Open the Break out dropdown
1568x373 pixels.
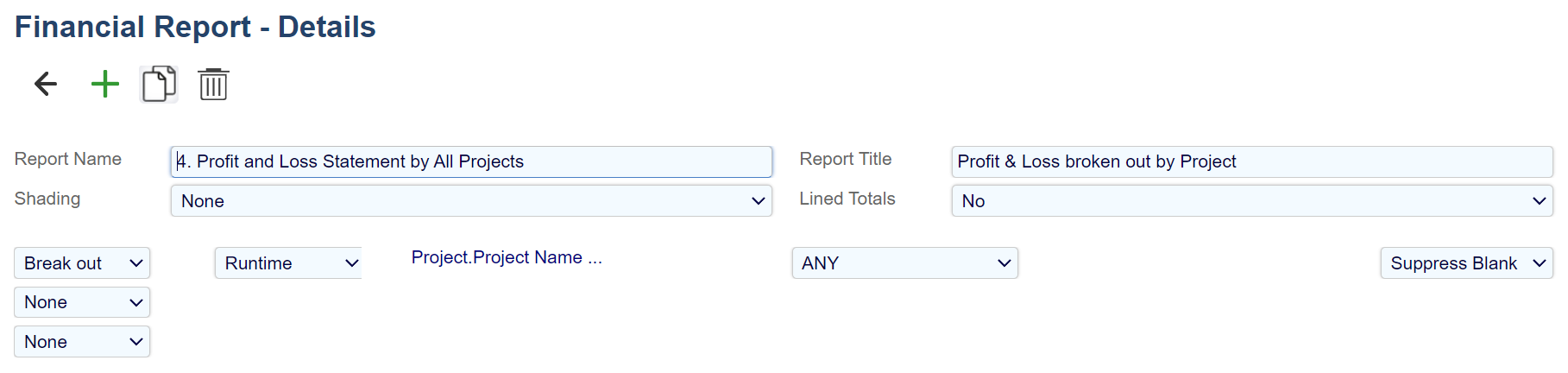coord(82,263)
